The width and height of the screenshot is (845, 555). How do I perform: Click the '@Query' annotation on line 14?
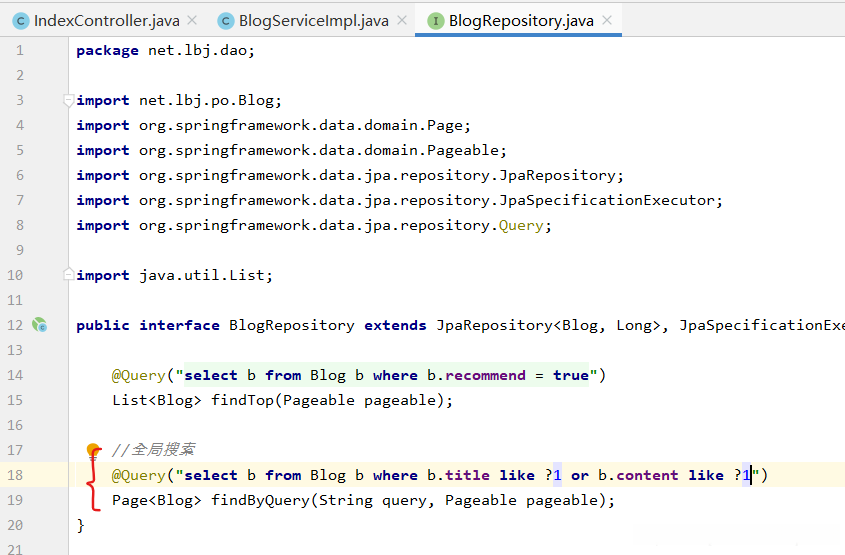[x=138, y=376]
